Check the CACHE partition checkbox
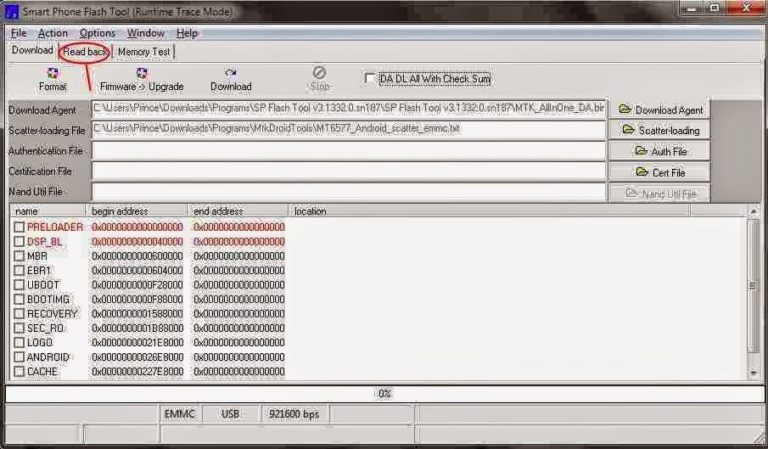 (x=19, y=372)
